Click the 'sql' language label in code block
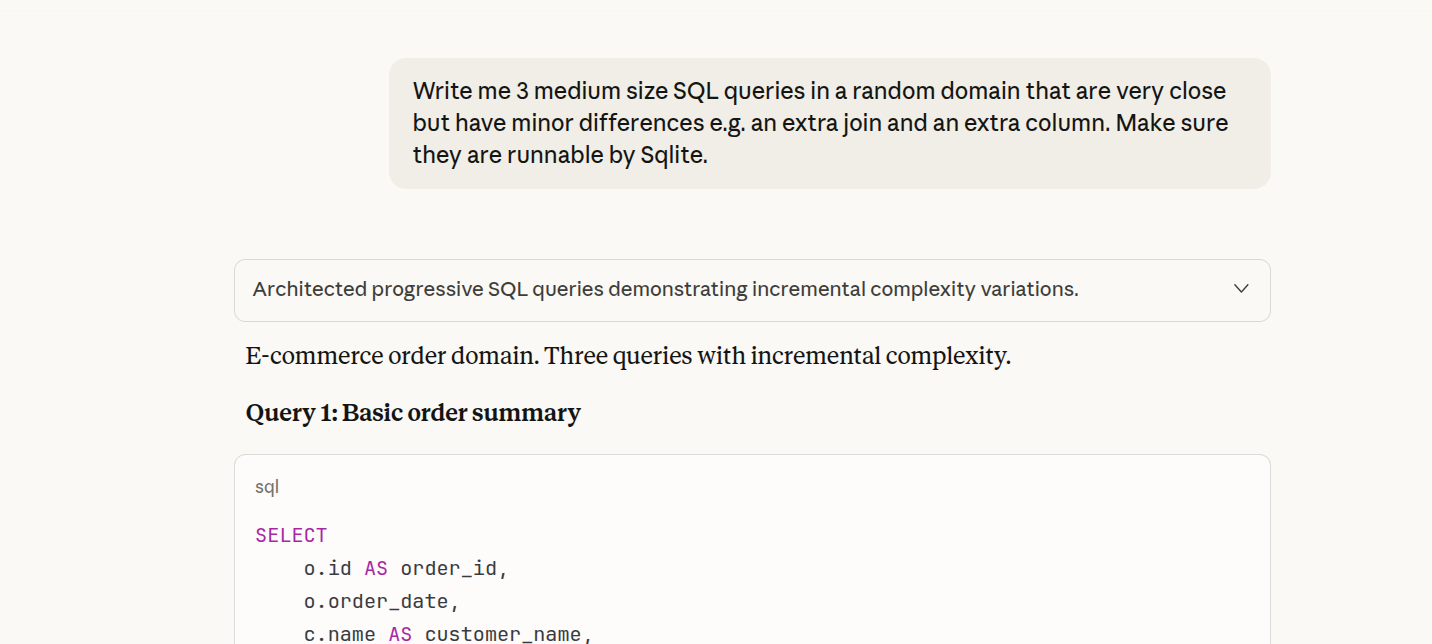 268,486
